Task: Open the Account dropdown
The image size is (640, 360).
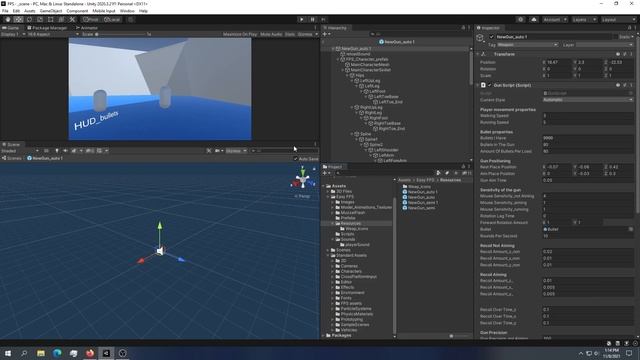Action: [x=555, y=19]
